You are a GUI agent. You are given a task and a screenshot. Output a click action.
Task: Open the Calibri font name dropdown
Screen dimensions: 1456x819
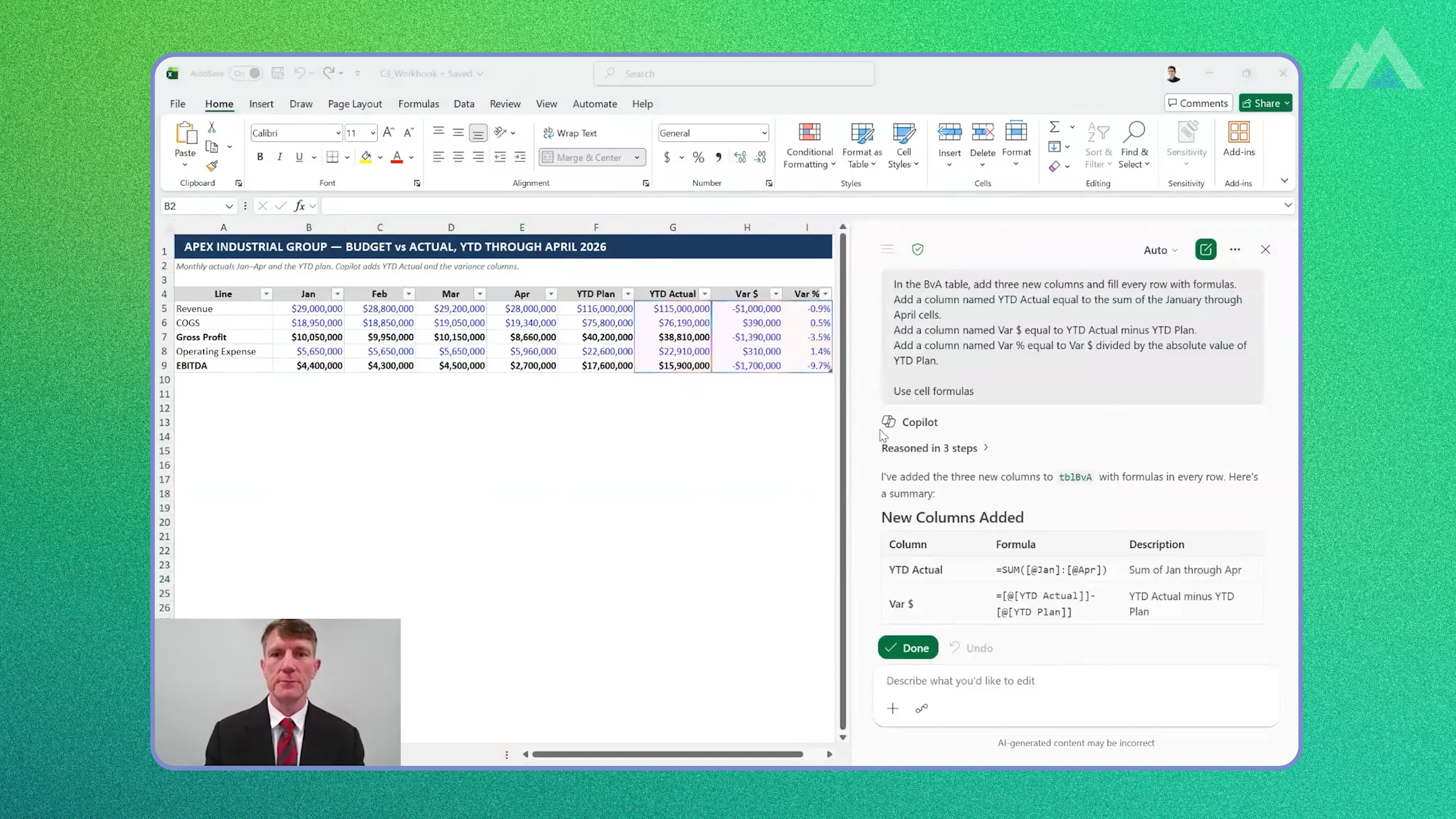pos(338,133)
